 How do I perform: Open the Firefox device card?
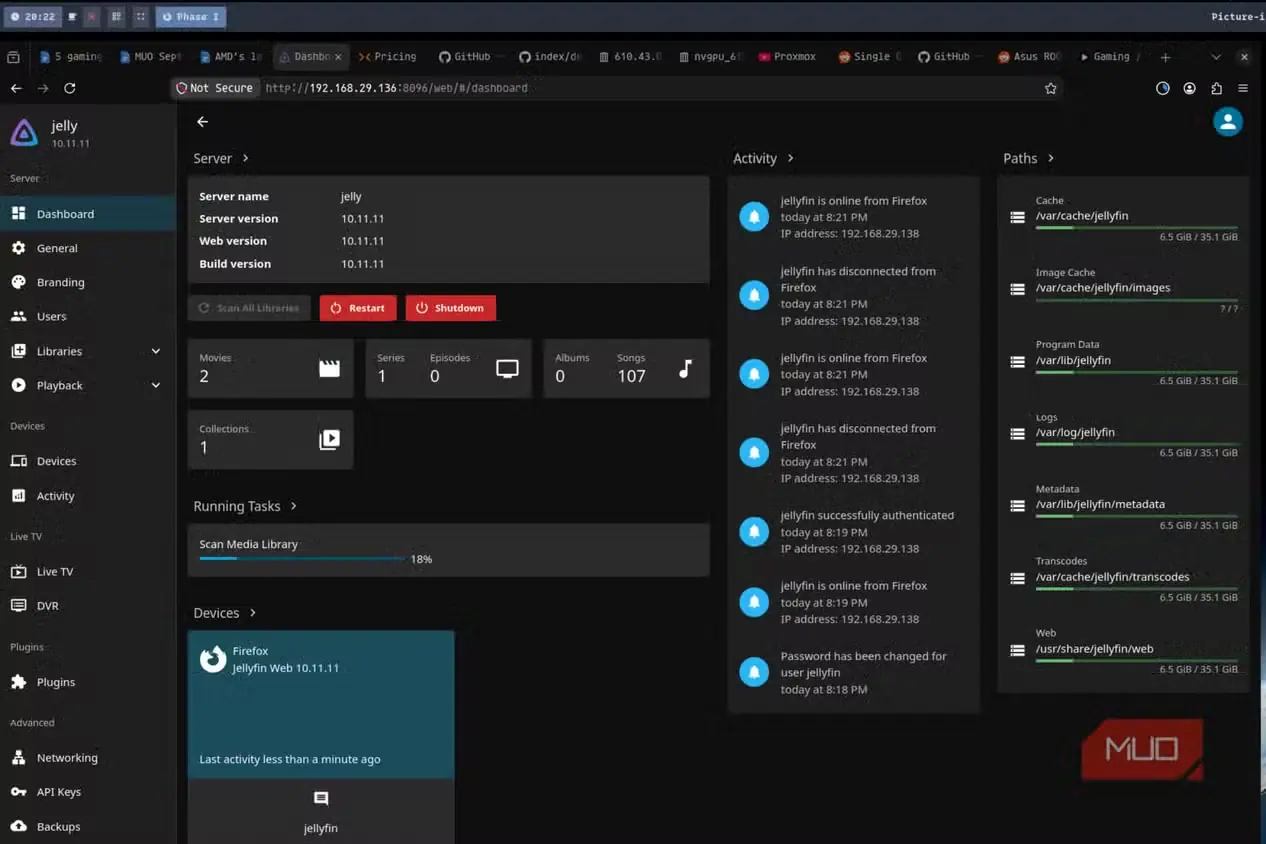tap(321, 705)
